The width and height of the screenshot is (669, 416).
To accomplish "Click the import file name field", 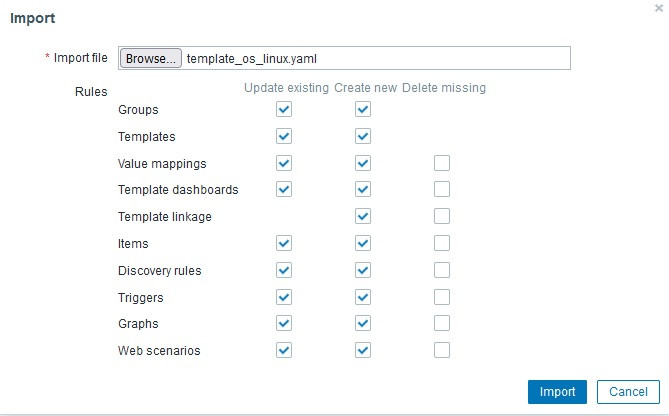I will (x=375, y=59).
